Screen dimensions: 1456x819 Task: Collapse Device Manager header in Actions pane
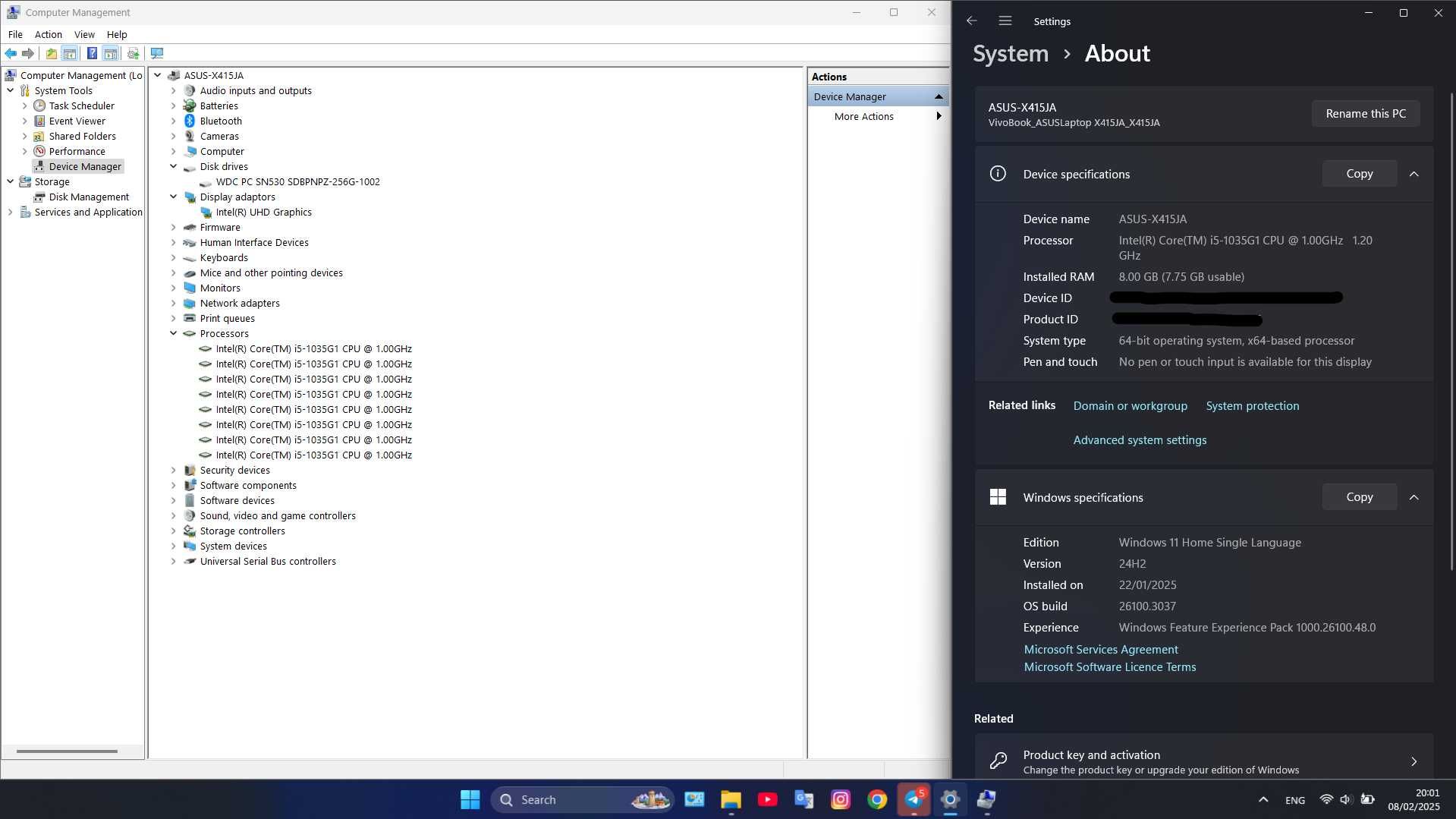tap(939, 96)
